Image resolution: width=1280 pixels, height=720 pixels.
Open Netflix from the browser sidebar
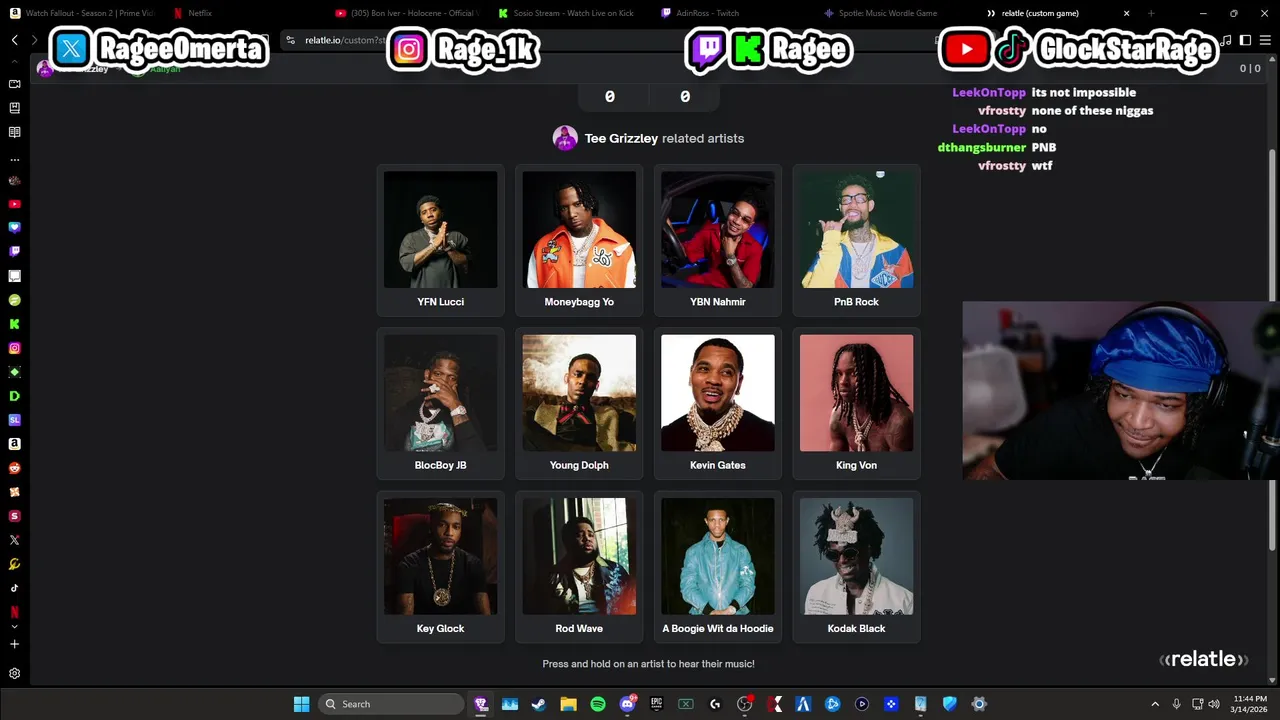pyautogui.click(x=14, y=612)
